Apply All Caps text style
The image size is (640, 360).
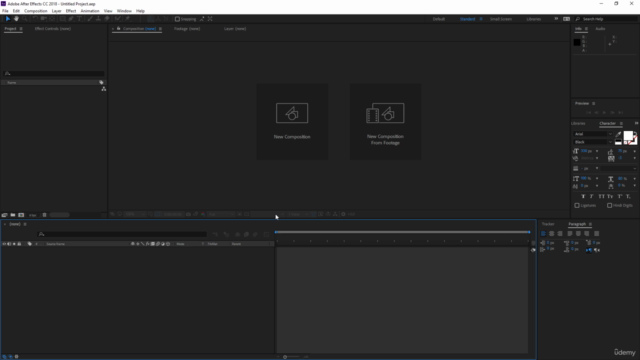(602, 197)
